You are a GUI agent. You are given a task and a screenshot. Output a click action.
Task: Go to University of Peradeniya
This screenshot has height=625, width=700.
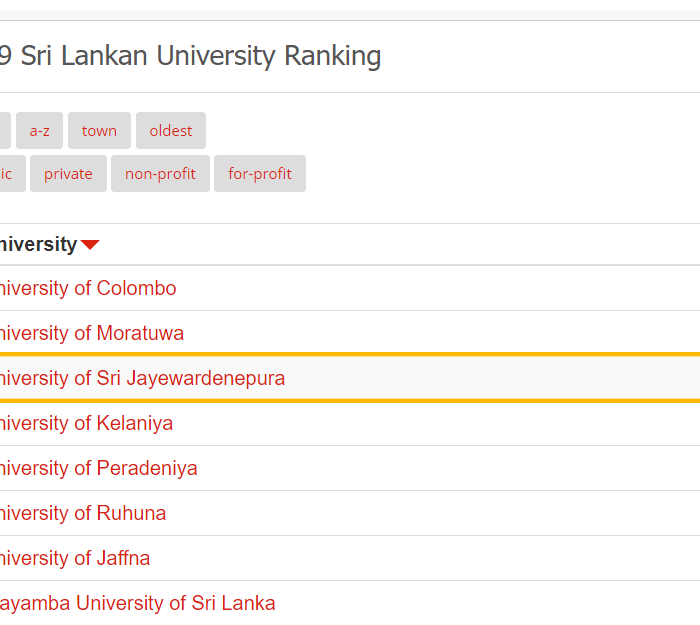[x=97, y=468]
